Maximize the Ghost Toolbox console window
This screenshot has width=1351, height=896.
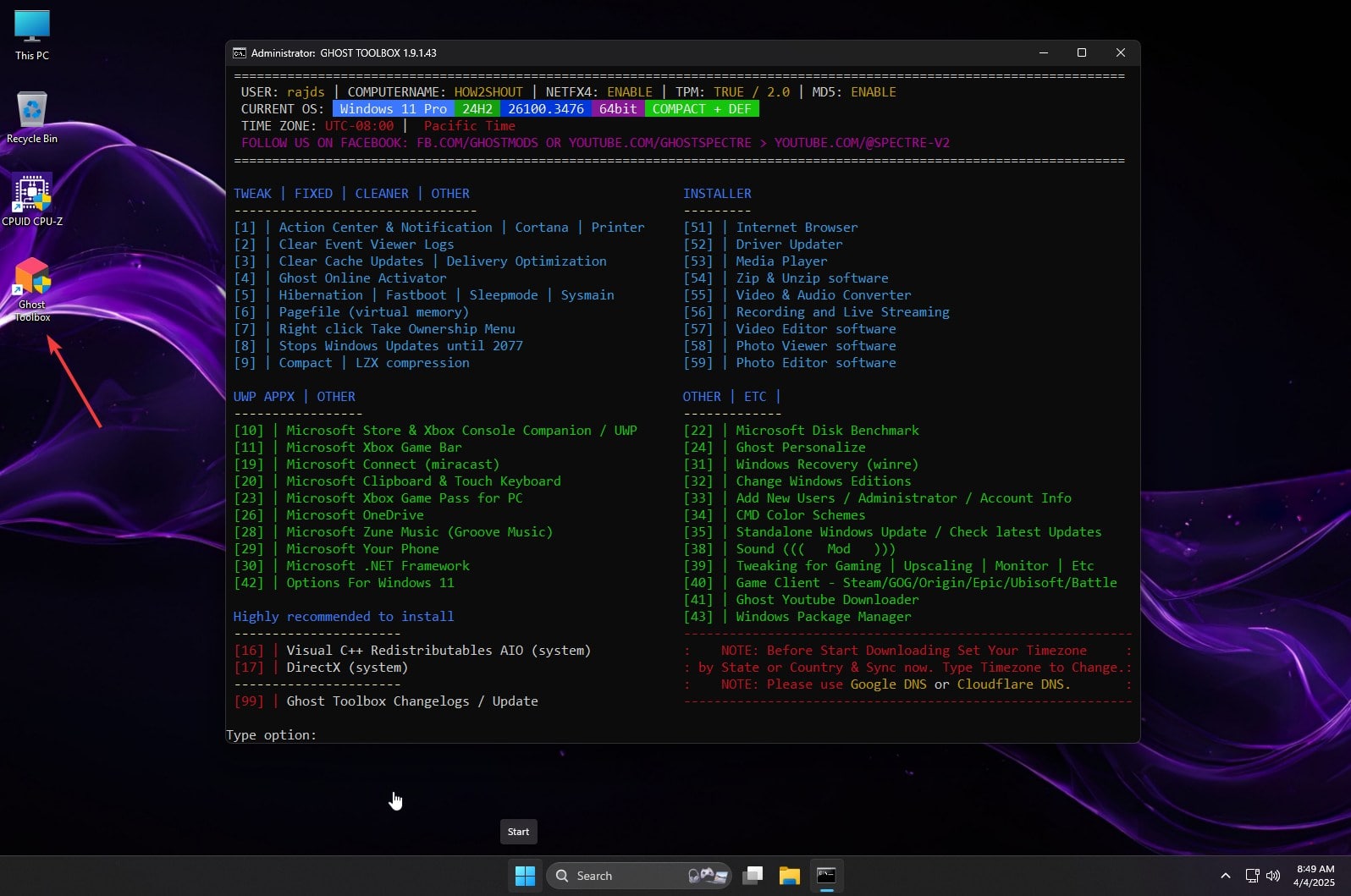click(x=1082, y=53)
